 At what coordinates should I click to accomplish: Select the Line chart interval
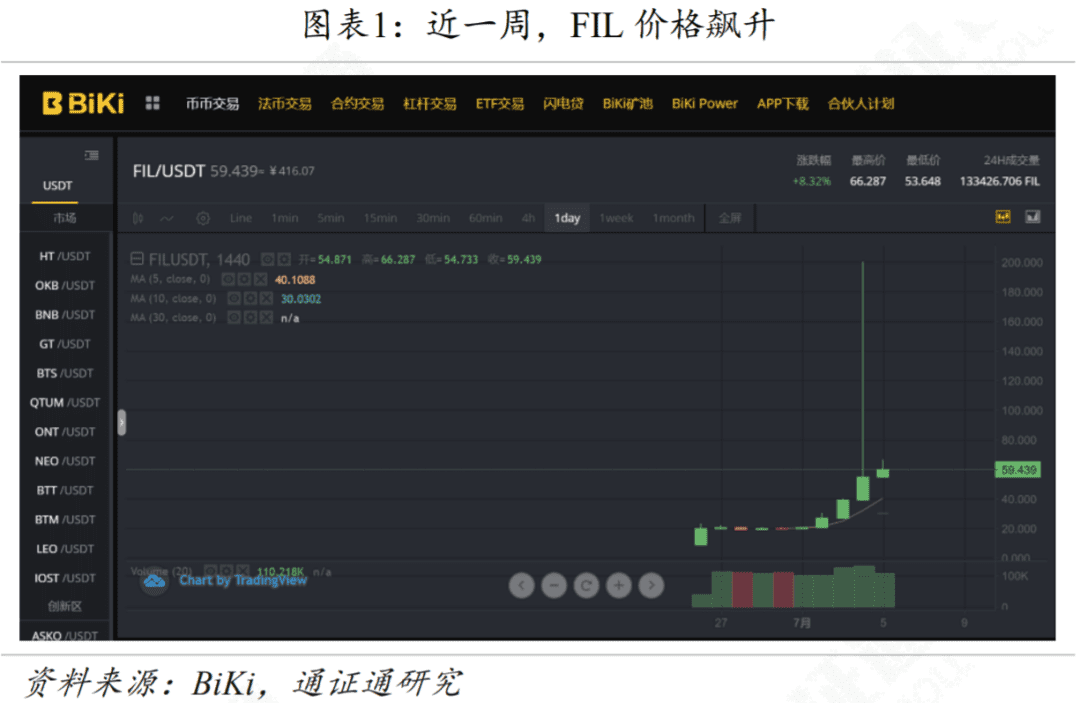240,218
